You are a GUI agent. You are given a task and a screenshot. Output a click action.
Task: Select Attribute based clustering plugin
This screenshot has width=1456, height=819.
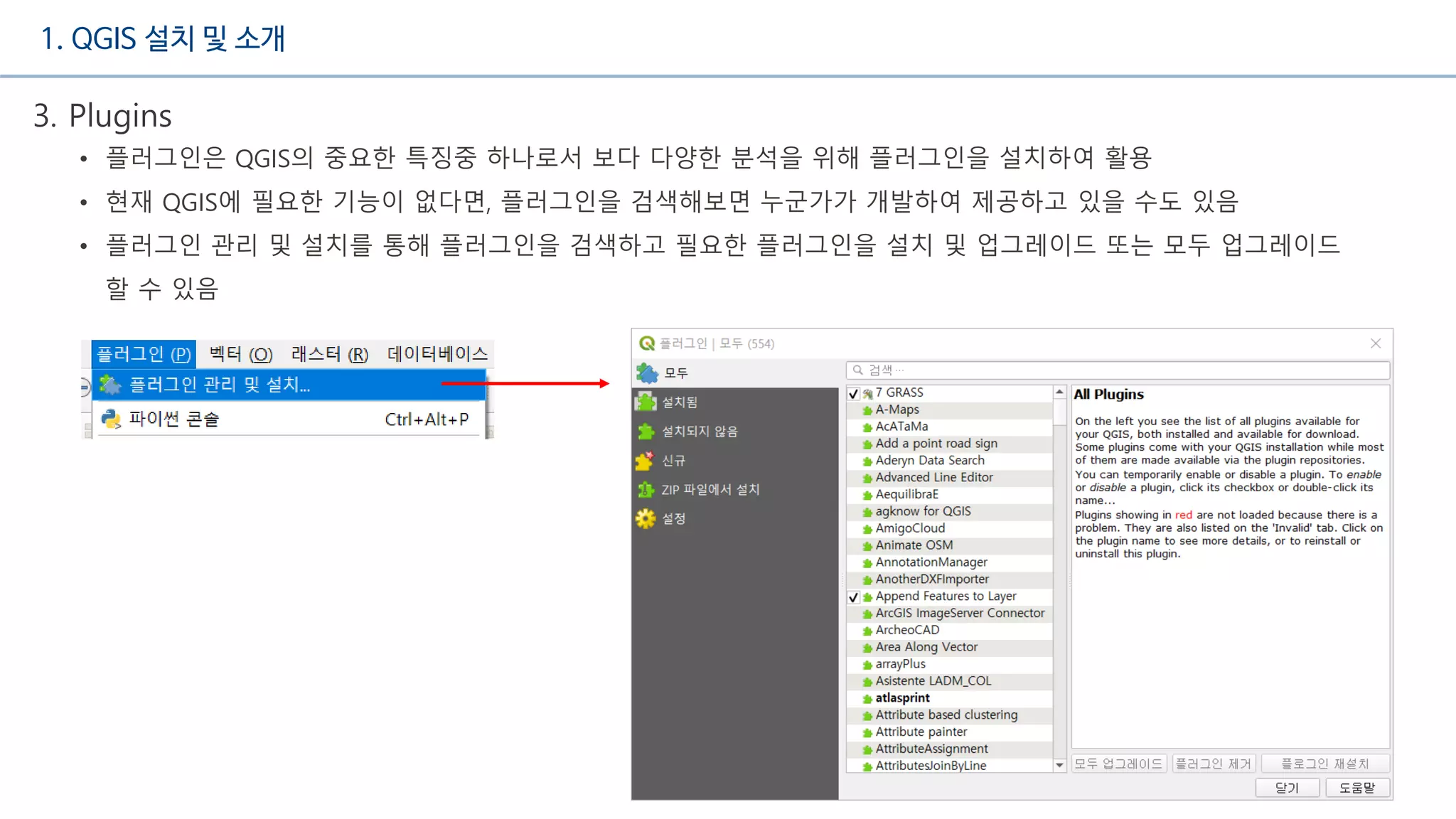coord(950,715)
